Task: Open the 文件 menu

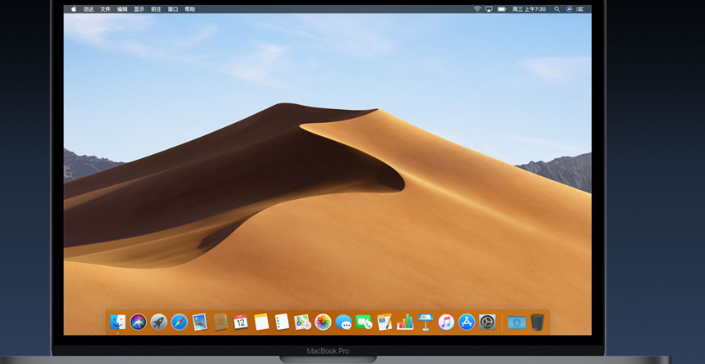Action: click(x=105, y=9)
